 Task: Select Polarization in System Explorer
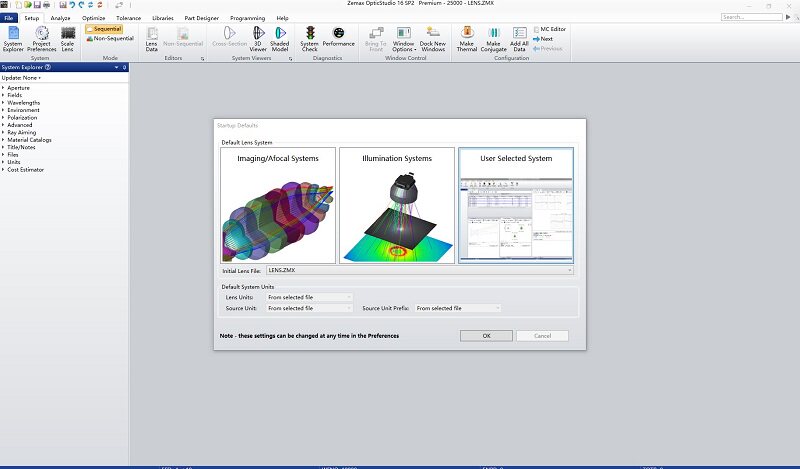pos(22,117)
